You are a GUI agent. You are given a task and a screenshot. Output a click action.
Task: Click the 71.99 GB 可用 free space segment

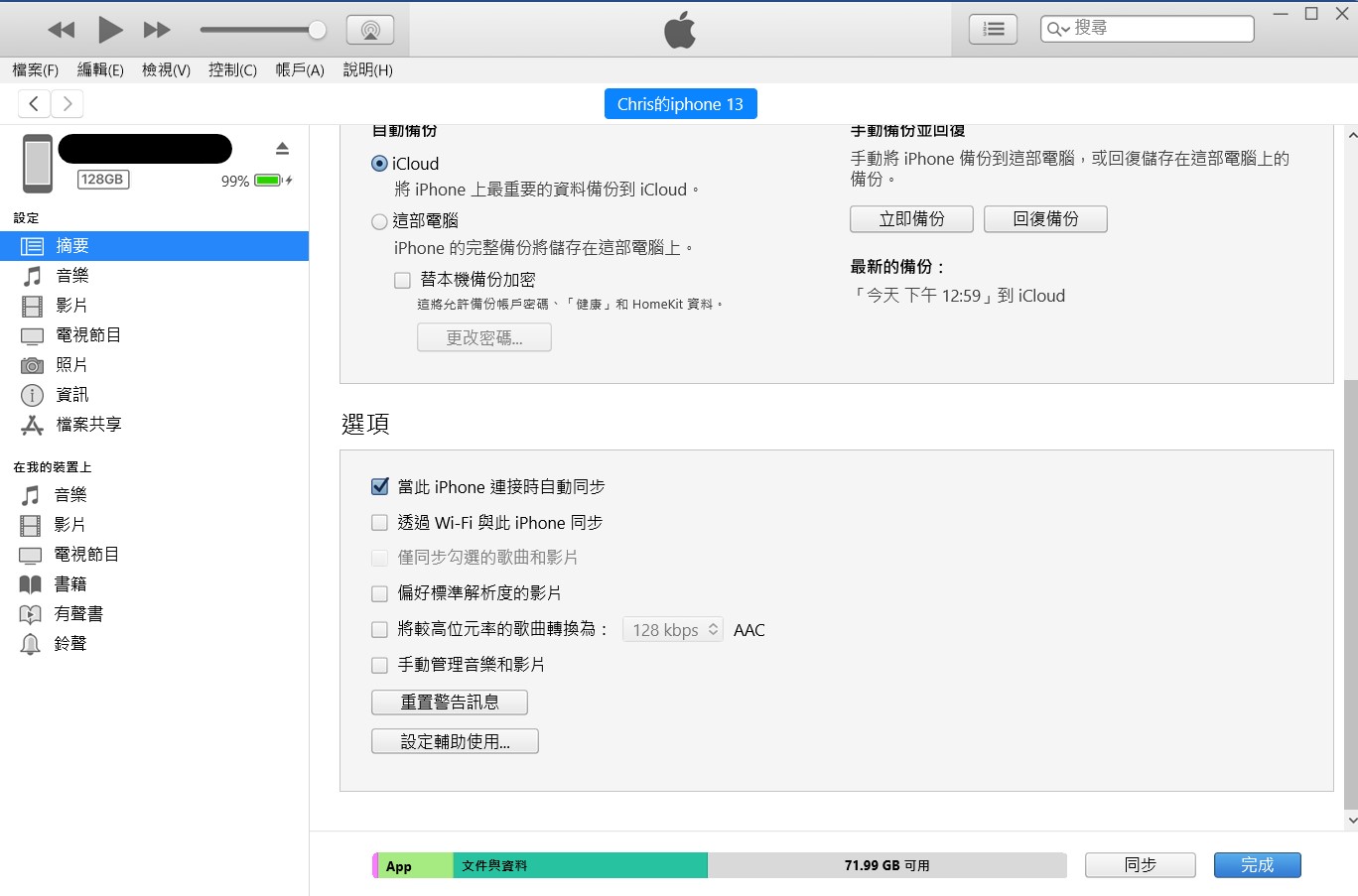coord(886,866)
